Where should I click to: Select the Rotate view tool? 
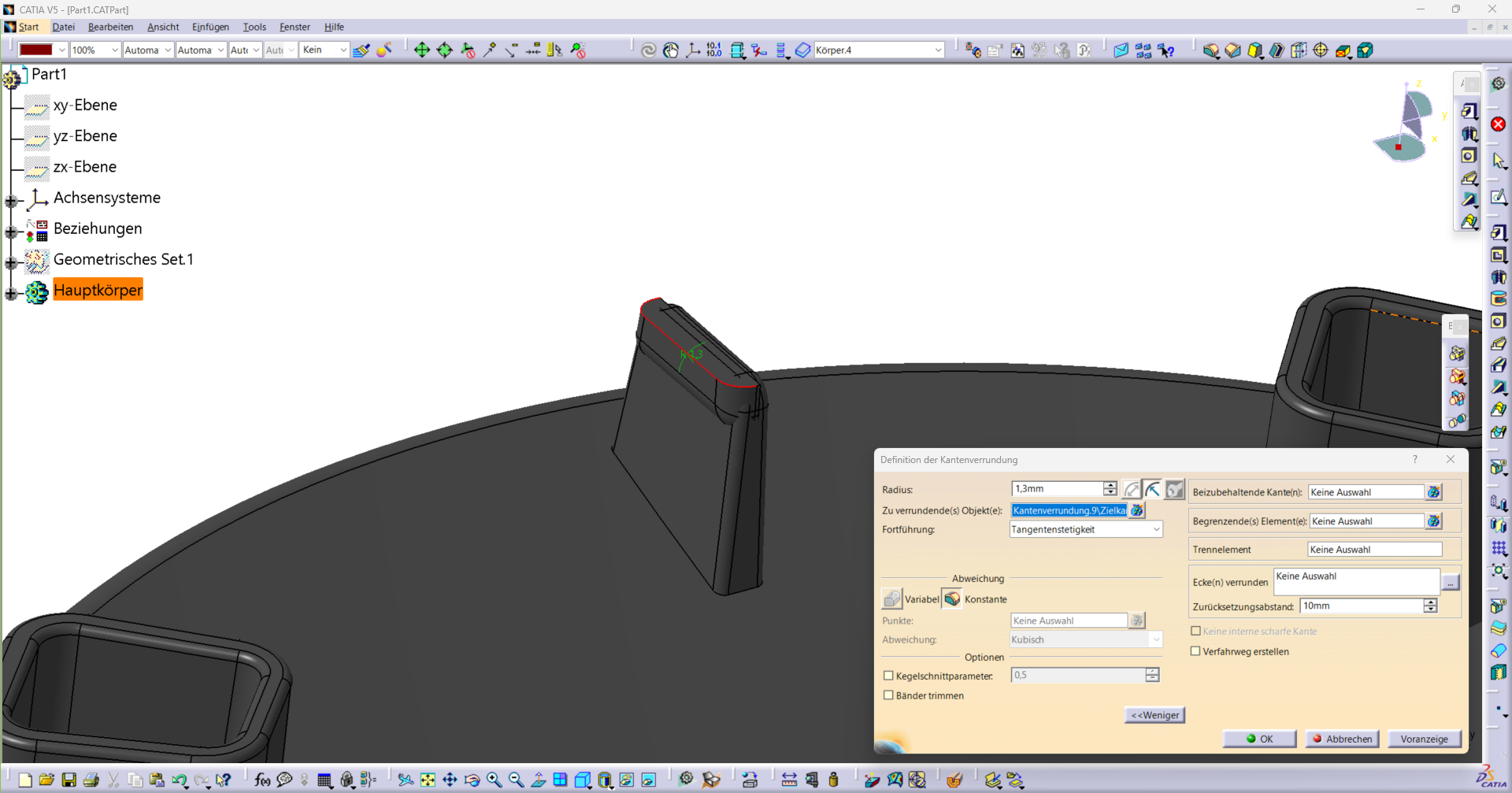(x=472, y=780)
